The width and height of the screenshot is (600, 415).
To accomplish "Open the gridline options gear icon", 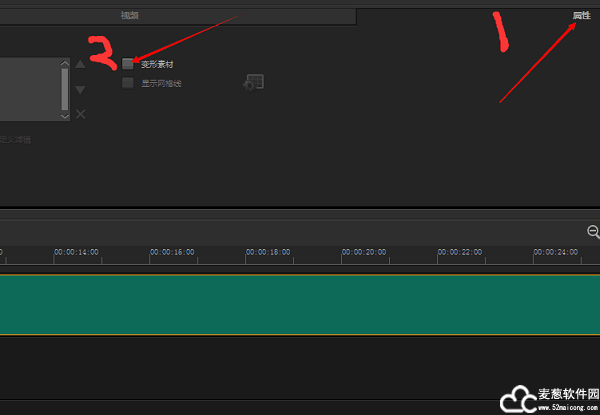I will (254, 83).
